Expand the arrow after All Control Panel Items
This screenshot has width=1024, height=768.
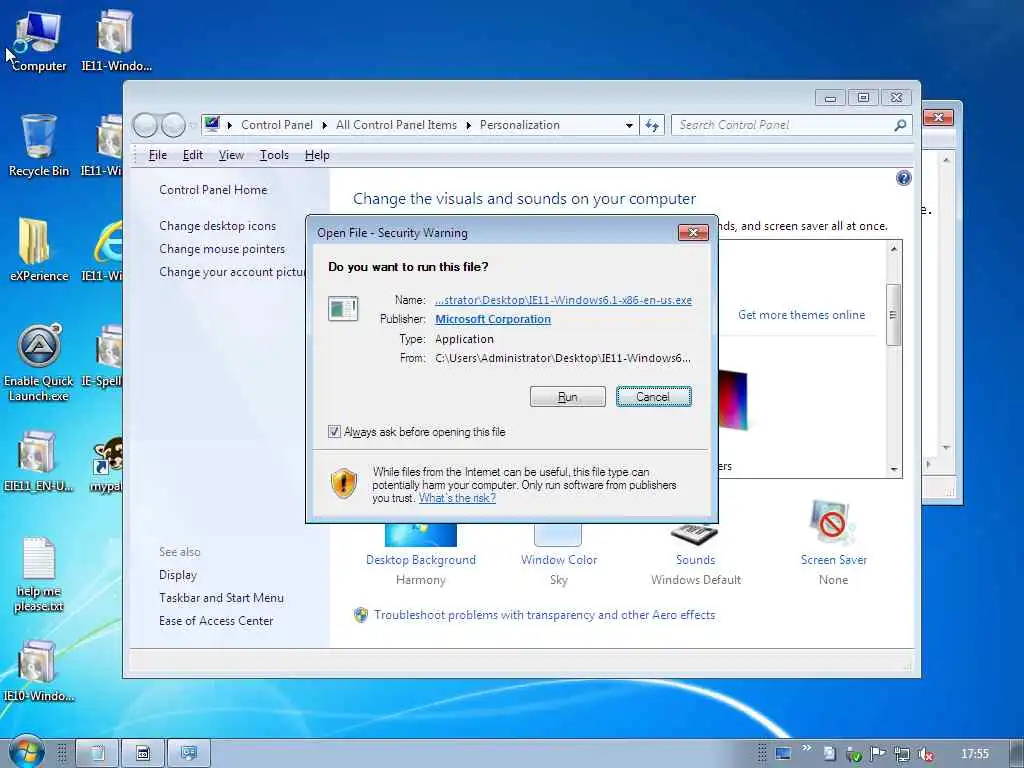pos(468,125)
